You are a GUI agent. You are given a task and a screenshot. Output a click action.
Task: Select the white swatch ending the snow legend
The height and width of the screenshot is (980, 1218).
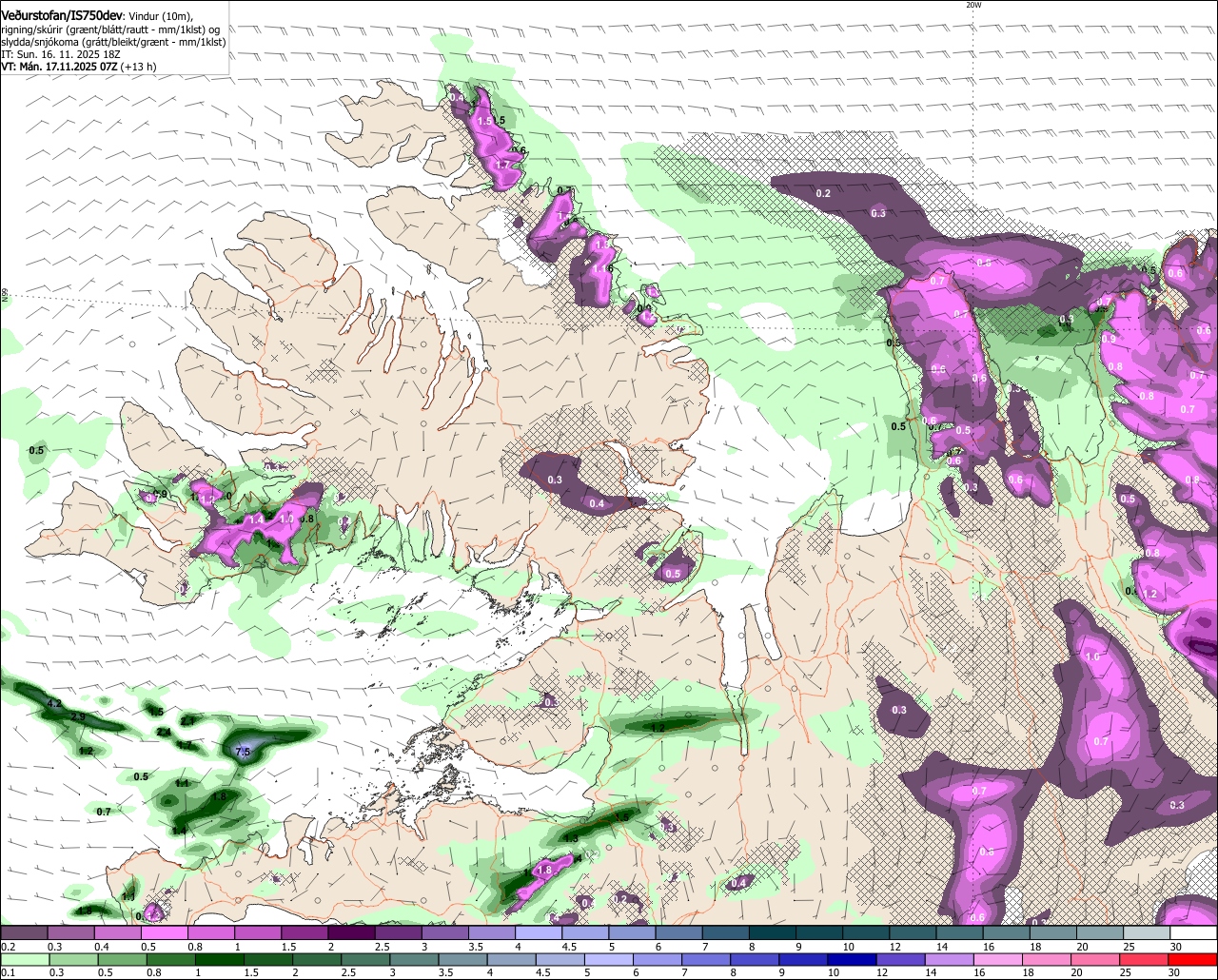(x=1193, y=932)
